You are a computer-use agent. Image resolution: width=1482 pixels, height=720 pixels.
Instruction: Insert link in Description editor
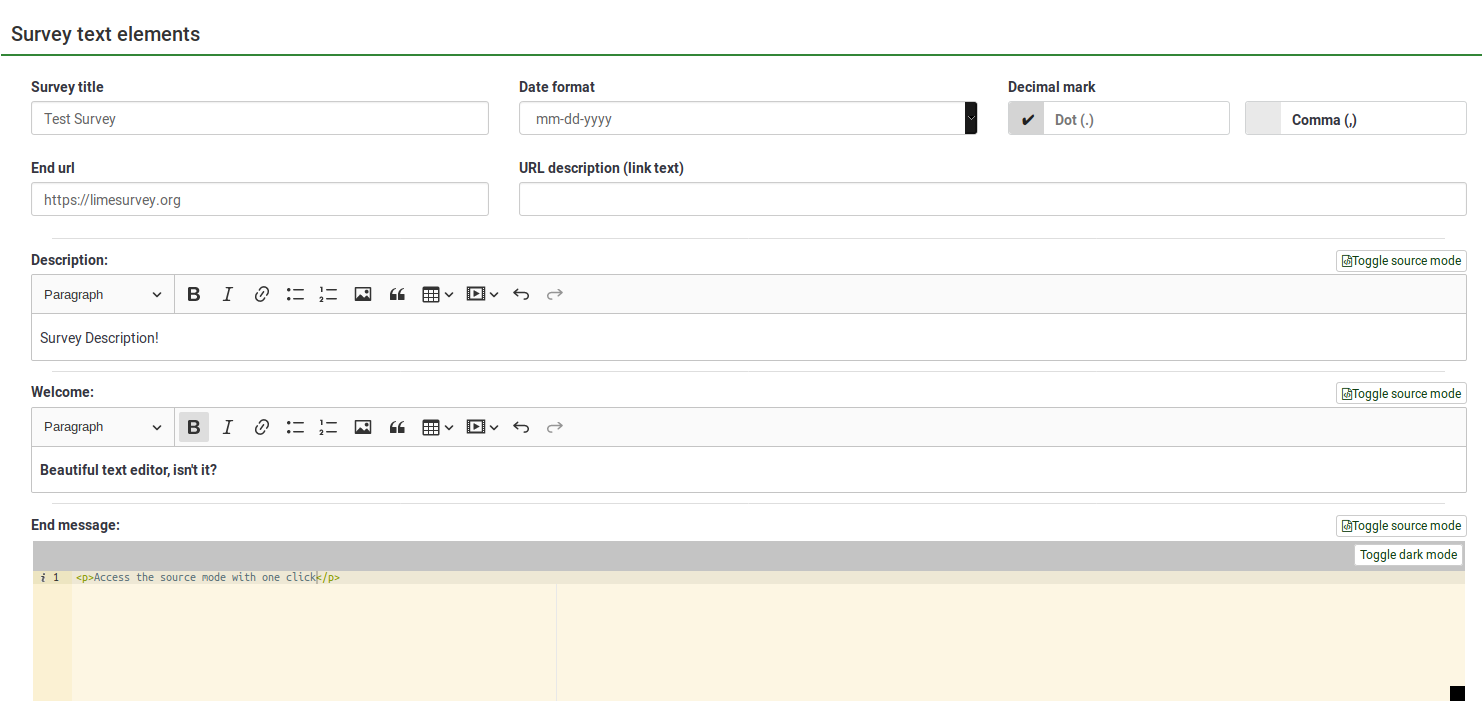coord(261,294)
